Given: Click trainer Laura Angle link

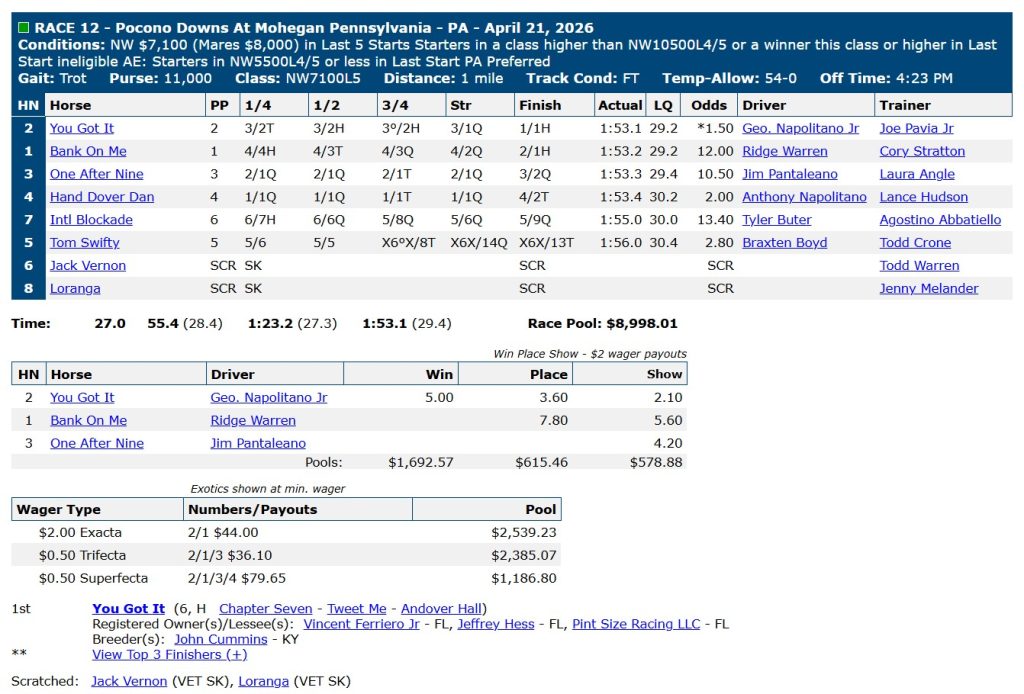Looking at the screenshot, I should [917, 174].
